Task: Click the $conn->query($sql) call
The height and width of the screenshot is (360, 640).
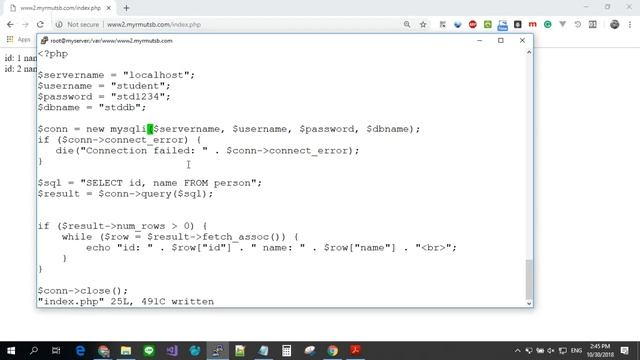Action: 153,194
